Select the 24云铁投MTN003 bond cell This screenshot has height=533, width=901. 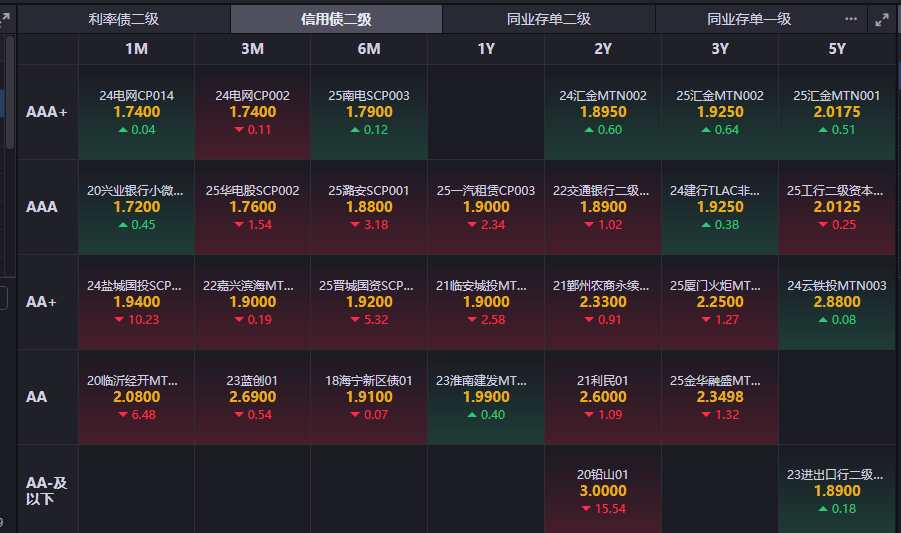pos(837,302)
